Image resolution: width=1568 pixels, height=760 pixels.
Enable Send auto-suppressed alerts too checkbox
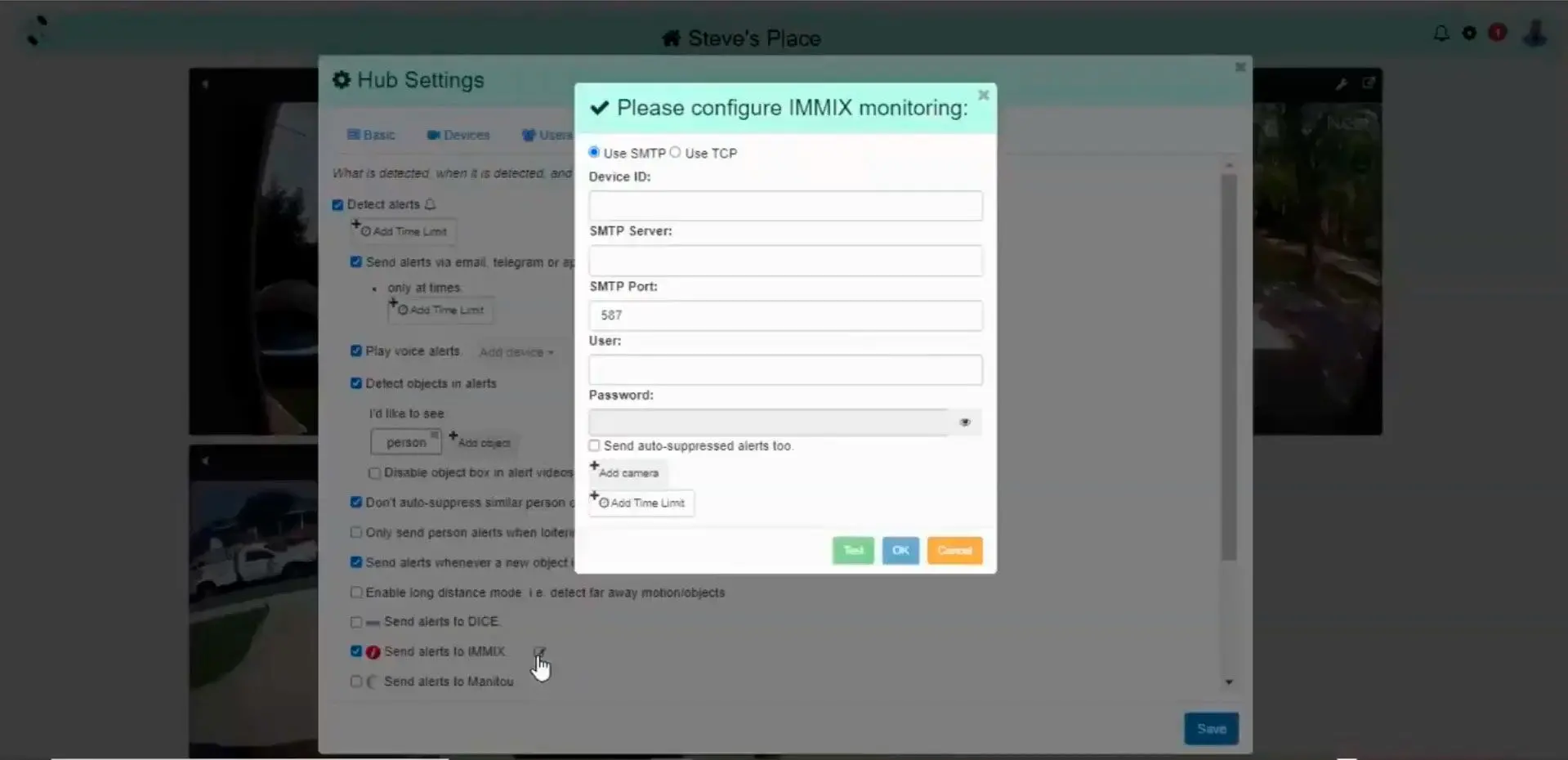tap(595, 446)
